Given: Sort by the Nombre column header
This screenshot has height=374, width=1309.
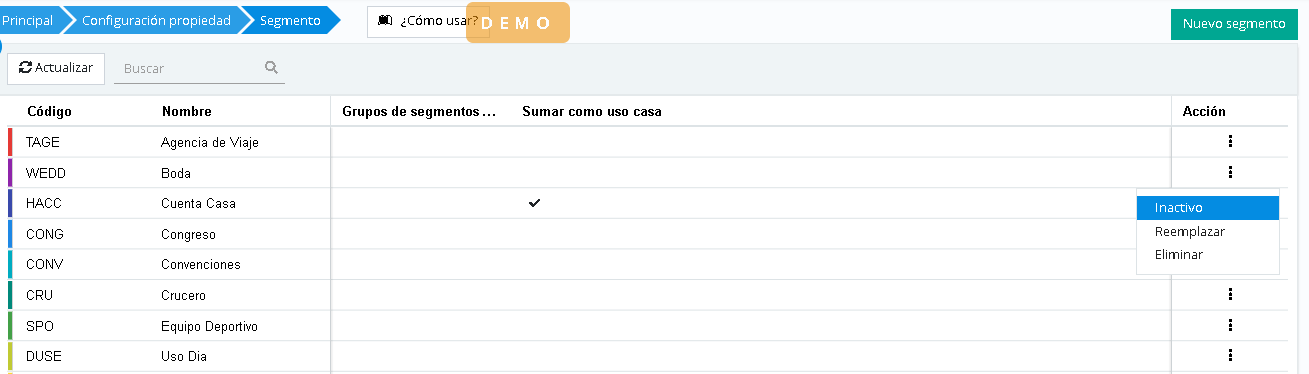Looking at the screenshot, I should [187, 111].
